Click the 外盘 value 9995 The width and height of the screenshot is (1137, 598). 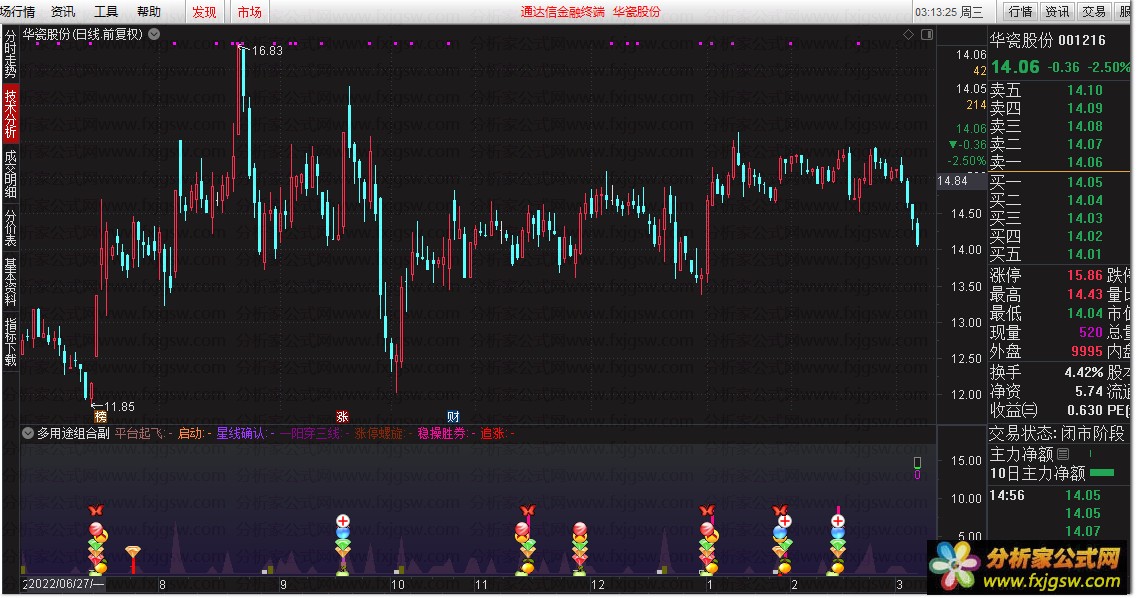pos(1087,351)
